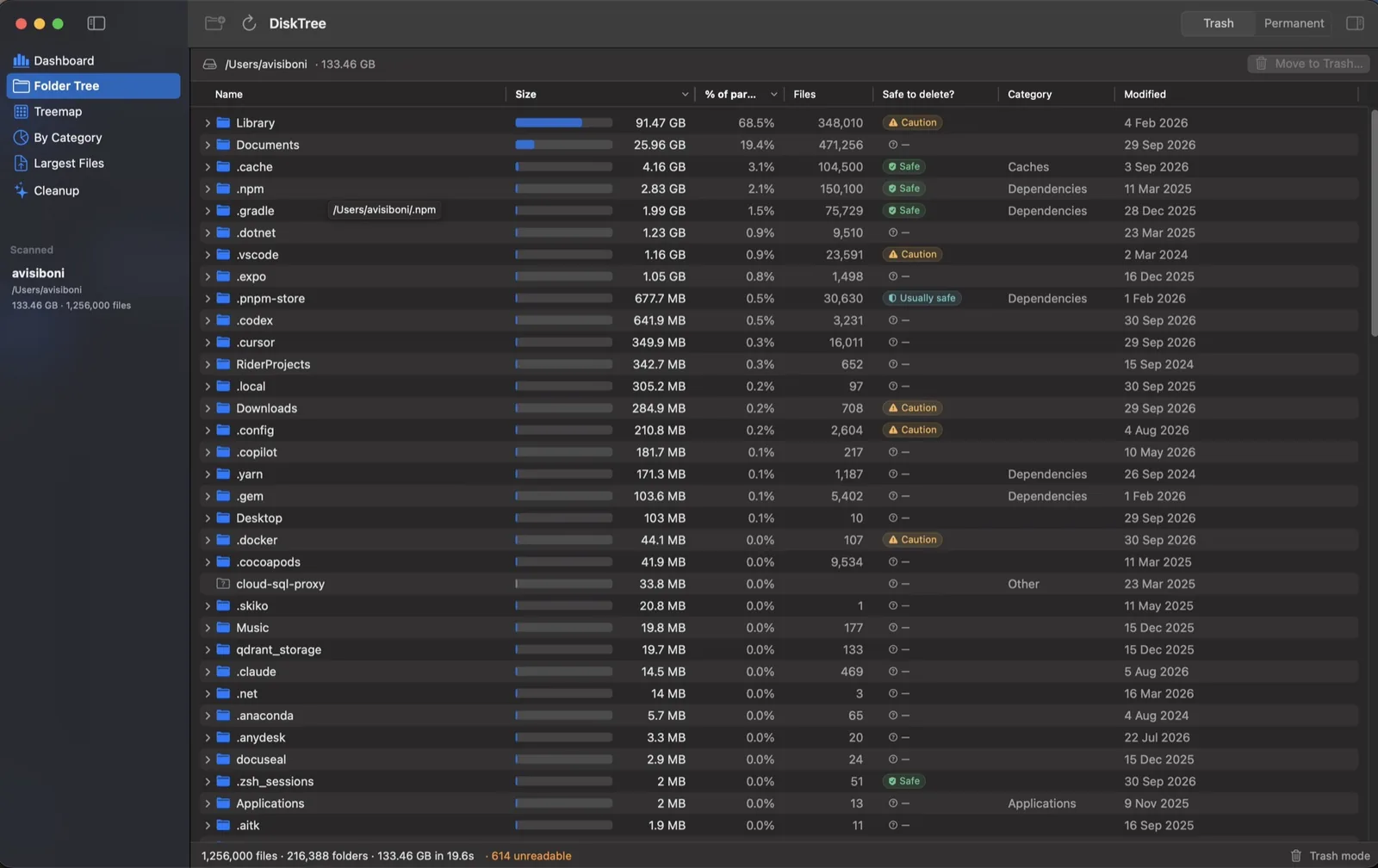
Task: Open the % of parent column dropdown
Action: [773, 94]
